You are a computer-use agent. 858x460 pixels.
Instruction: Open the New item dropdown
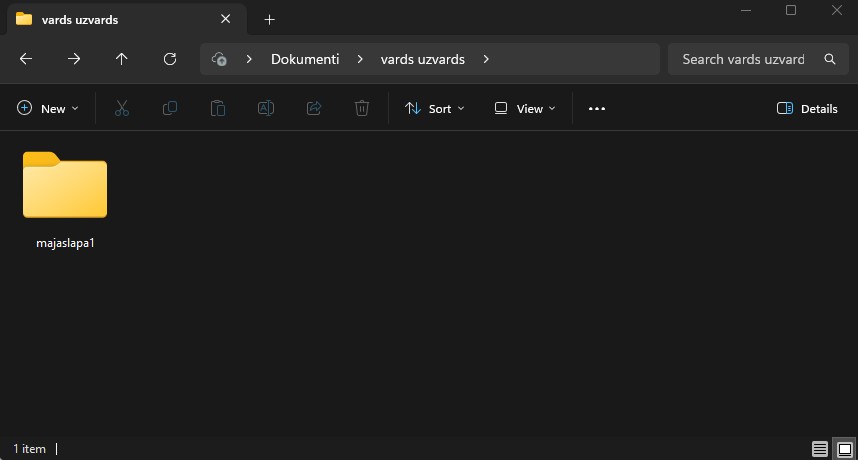point(48,108)
